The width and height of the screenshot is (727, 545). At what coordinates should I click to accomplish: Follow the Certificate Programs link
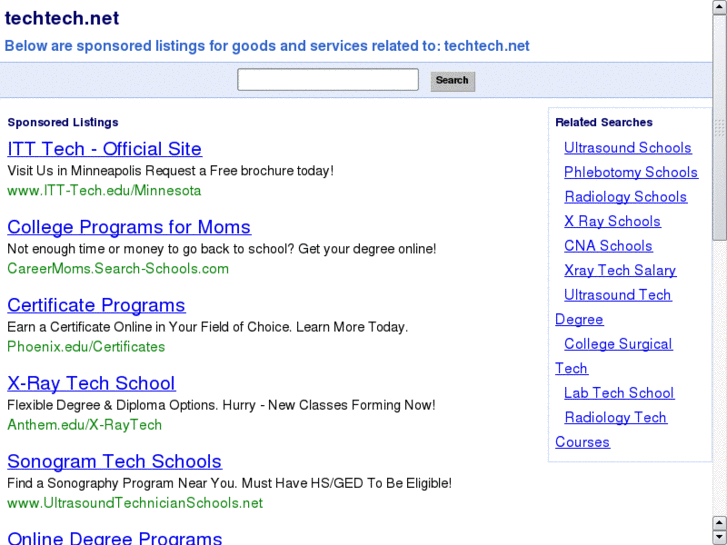click(x=96, y=305)
